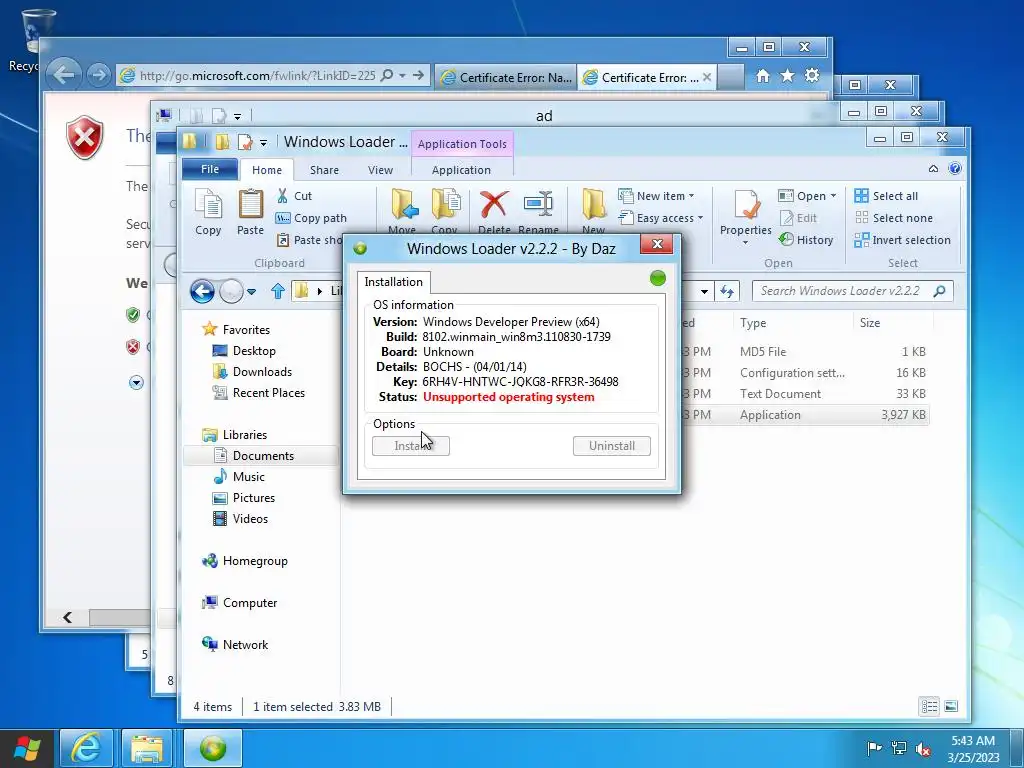
Task: Click Invert selection in ribbon
Action: click(x=903, y=240)
